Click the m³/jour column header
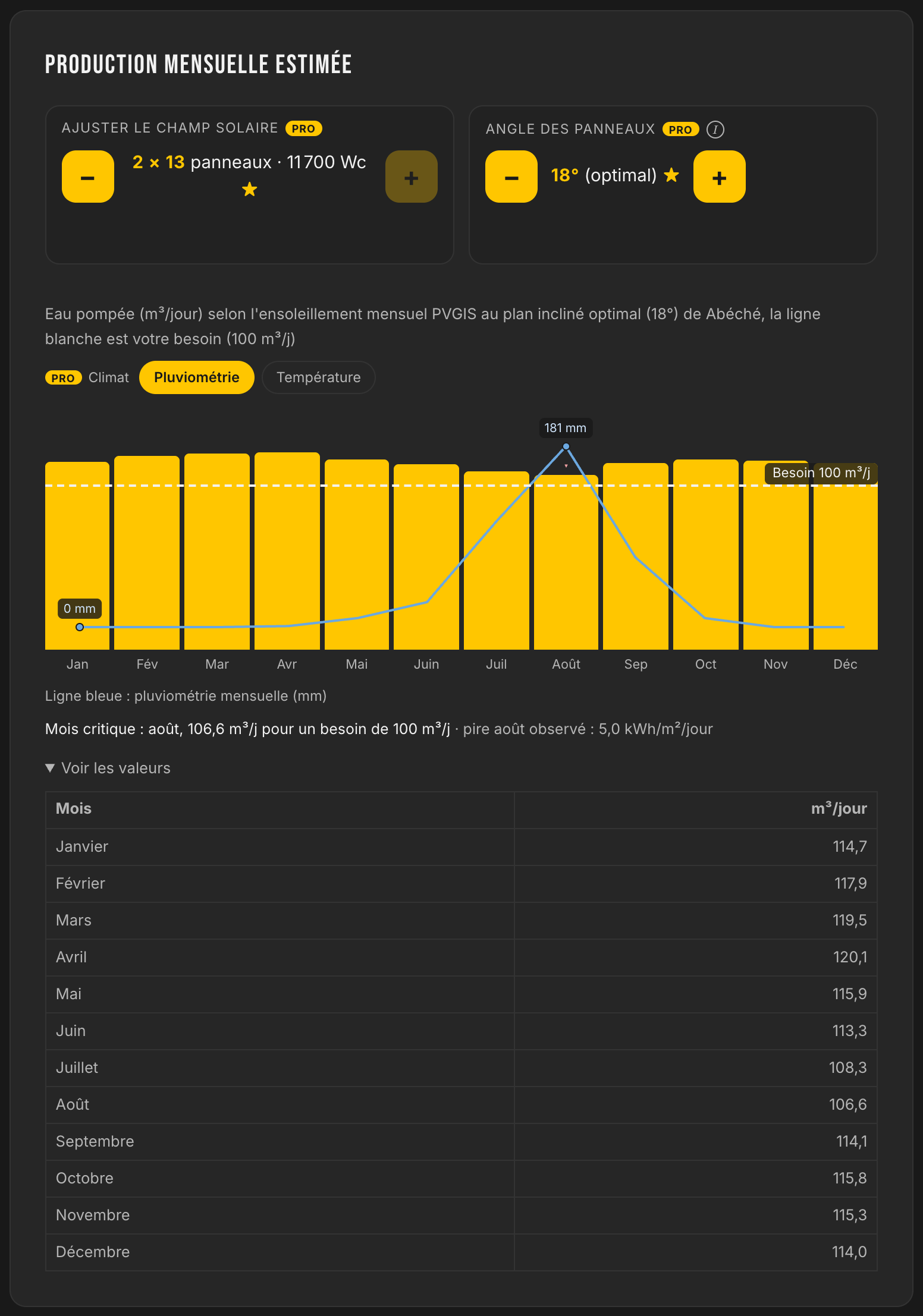This screenshot has height=1316, width=923. [839, 809]
